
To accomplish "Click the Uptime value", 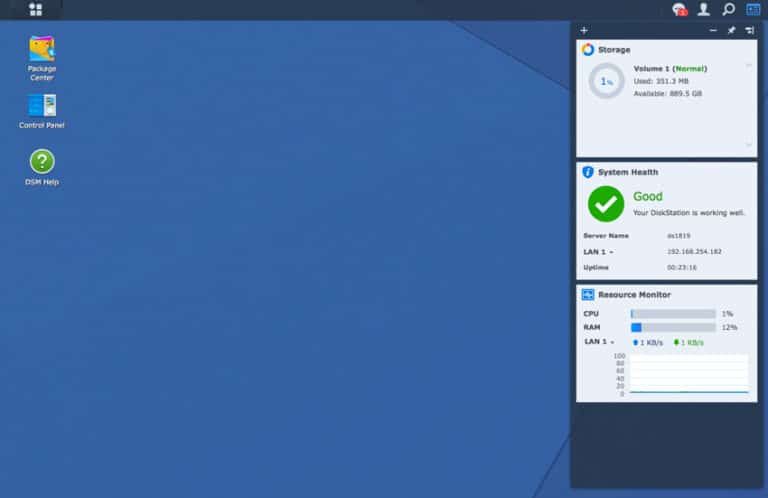I will coord(681,268).
